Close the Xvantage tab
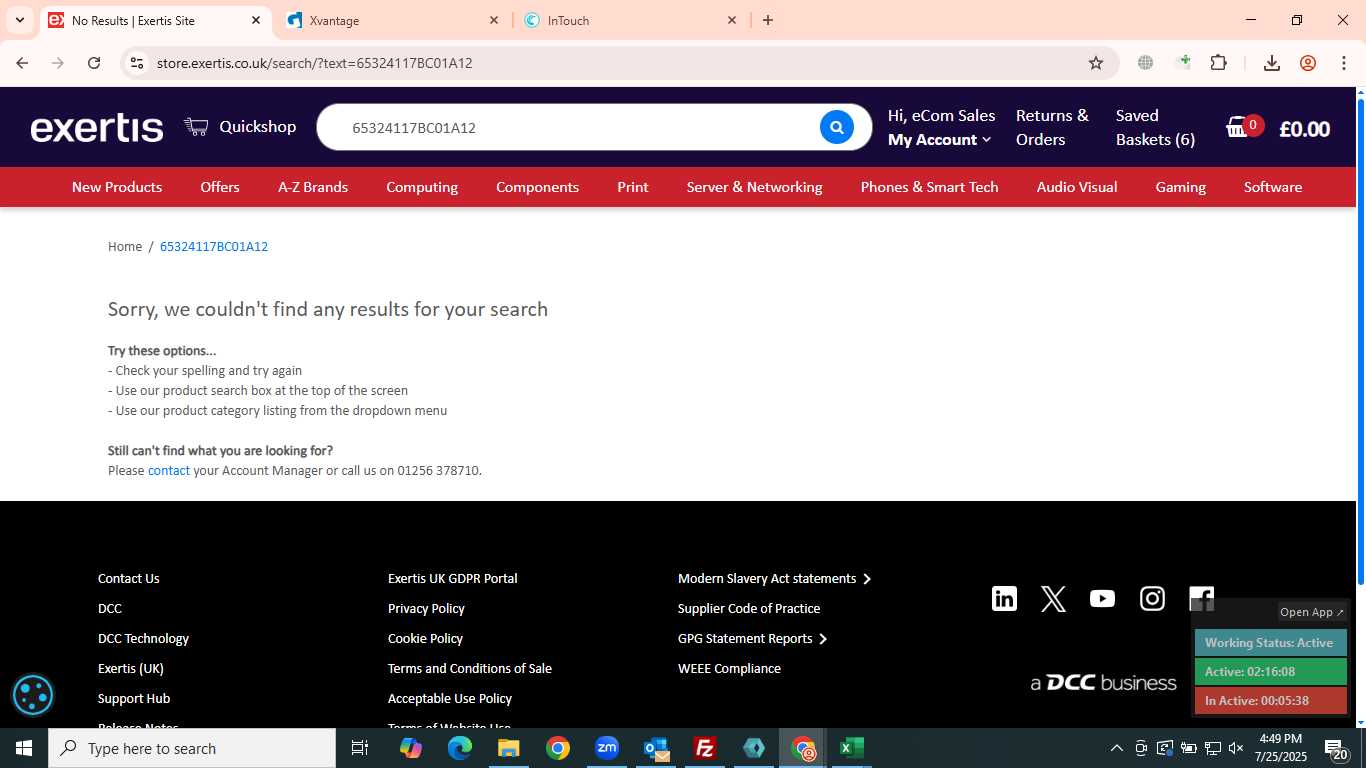Screen dimensions: 1366x768 click(494, 20)
